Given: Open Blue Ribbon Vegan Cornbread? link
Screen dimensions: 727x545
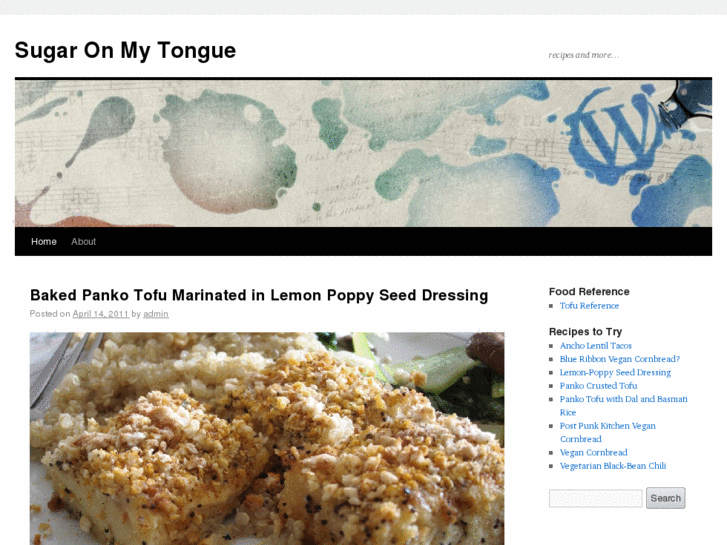Looking at the screenshot, I should pos(620,359).
